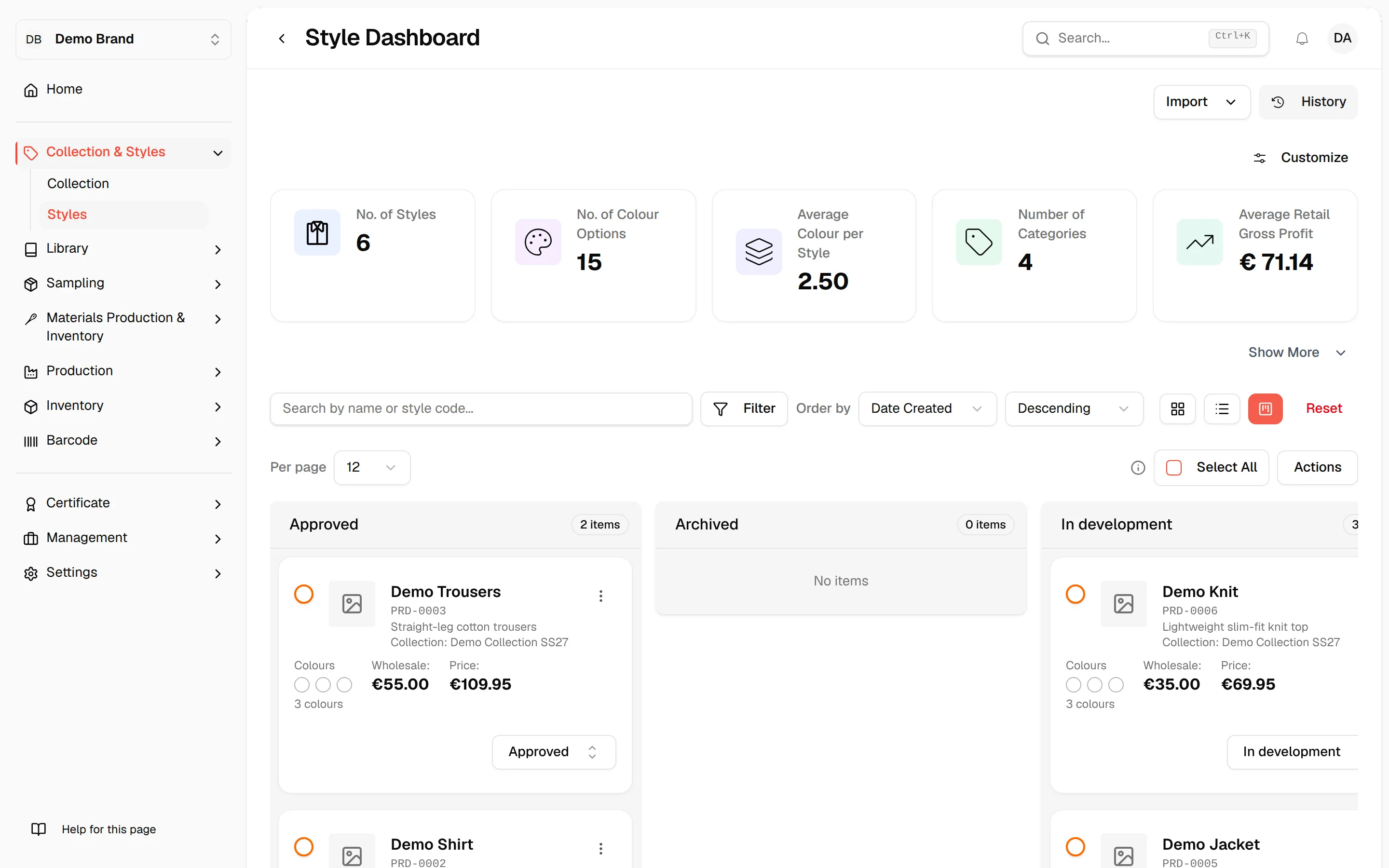Image resolution: width=1389 pixels, height=868 pixels.
Task: Switch to list view layout
Action: (x=1222, y=409)
